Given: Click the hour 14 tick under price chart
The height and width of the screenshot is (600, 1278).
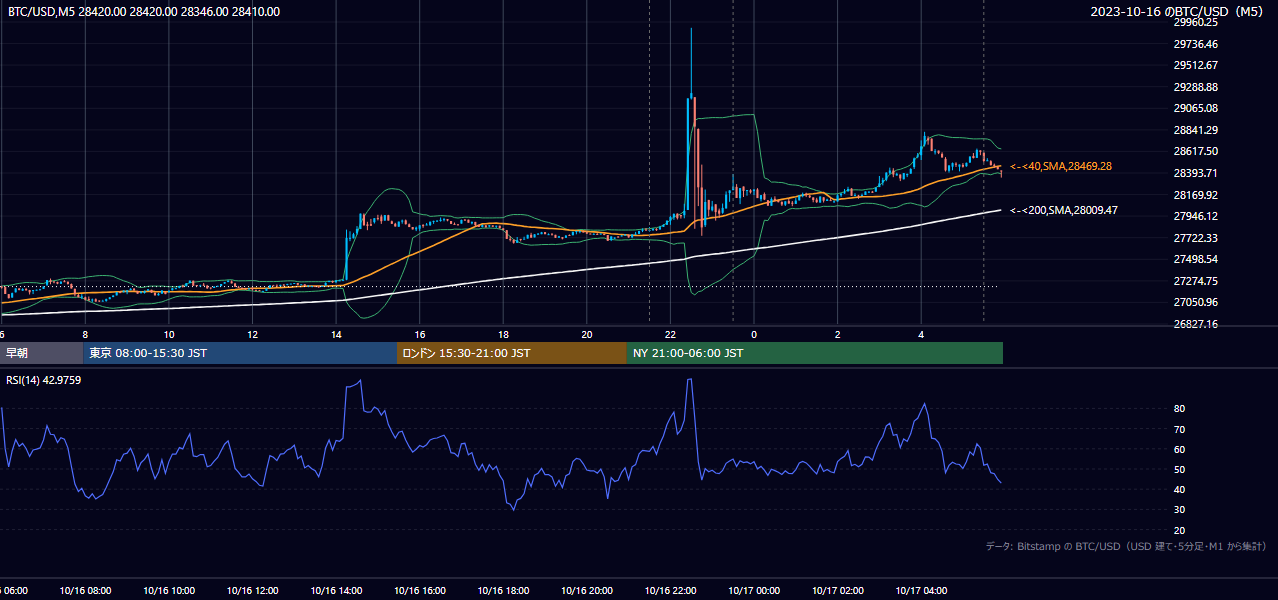Looking at the screenshot, I should [336, 334].
